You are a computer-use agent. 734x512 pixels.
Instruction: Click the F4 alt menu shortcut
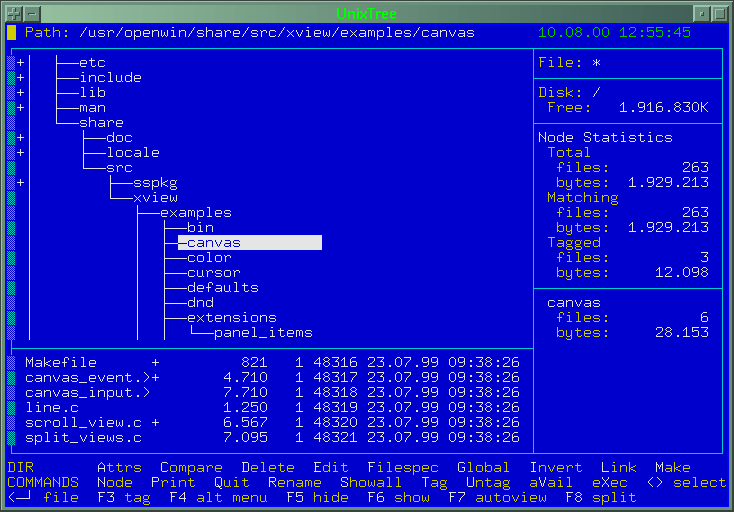pyautogui.click(x=218, y=497)
